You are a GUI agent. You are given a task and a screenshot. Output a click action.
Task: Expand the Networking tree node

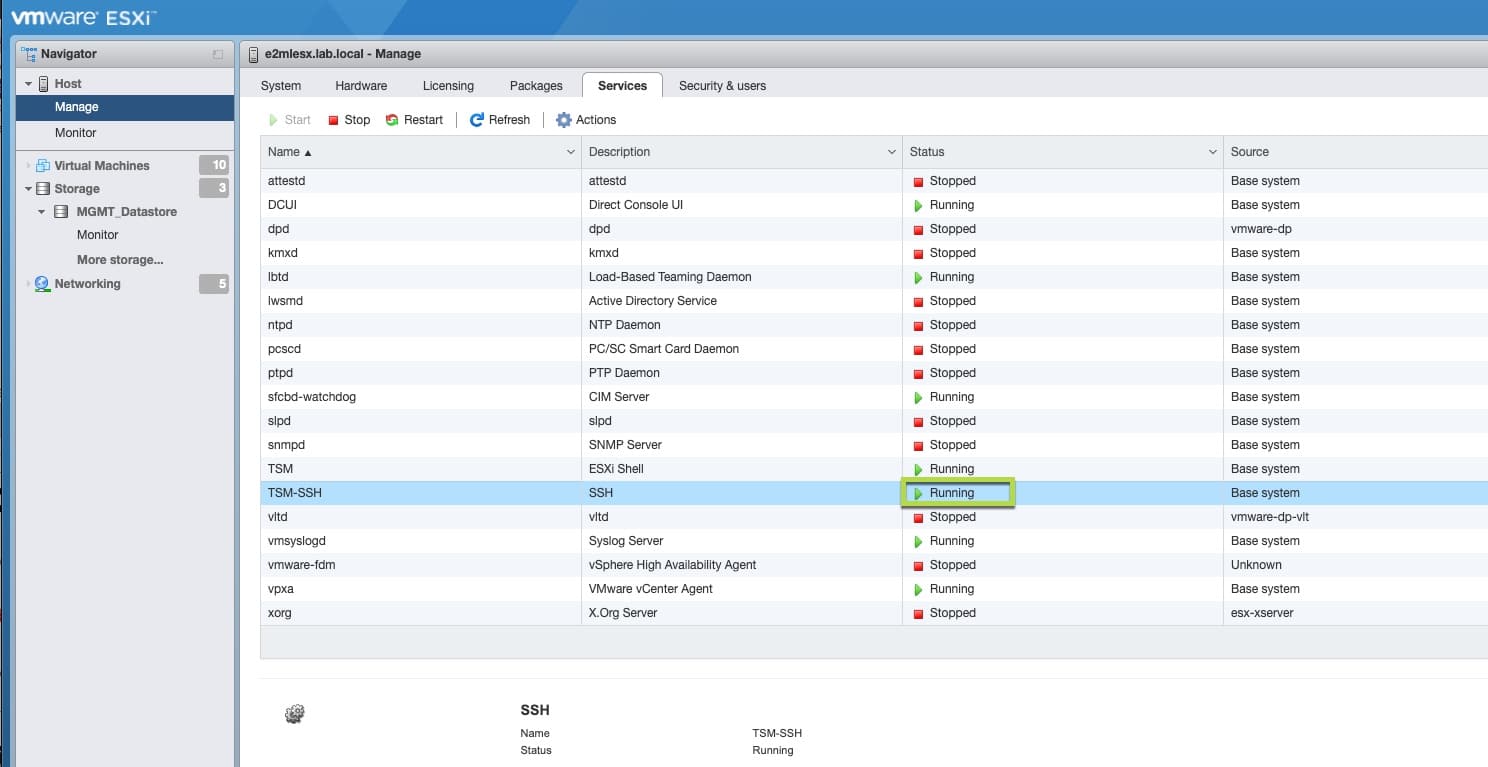tap(29, 284)
